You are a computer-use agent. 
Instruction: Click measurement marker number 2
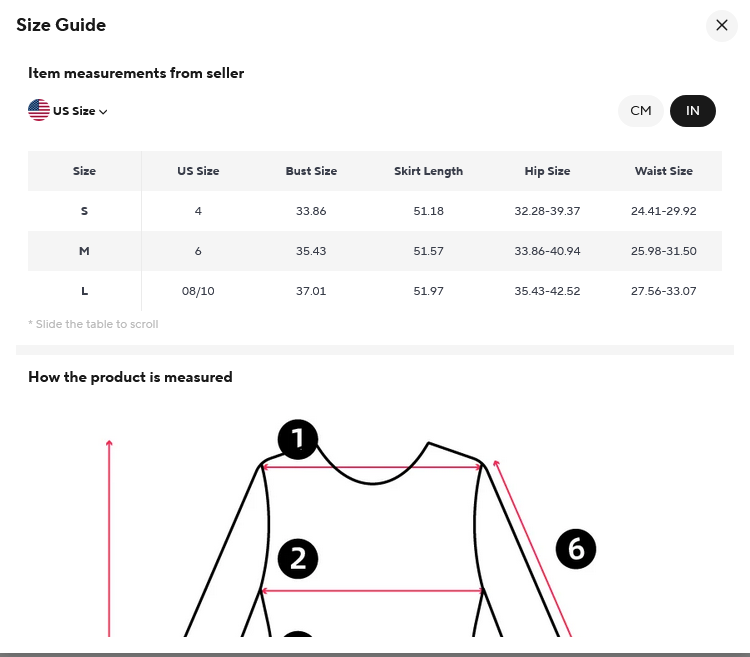[297, 559]
